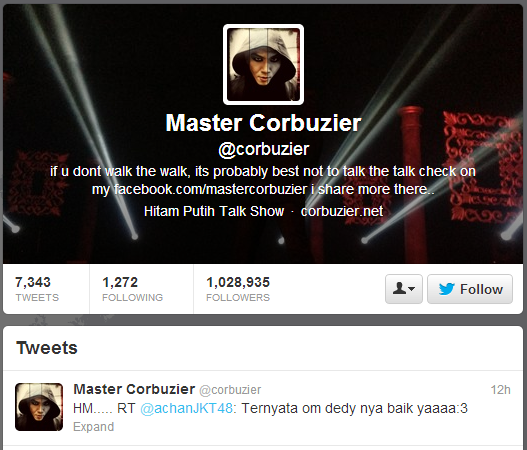The height and width of the screenshot is (450, 527).
Task: Click the small avatar beside the tweet
Action: pyautogui.click(x=39, y=407)
